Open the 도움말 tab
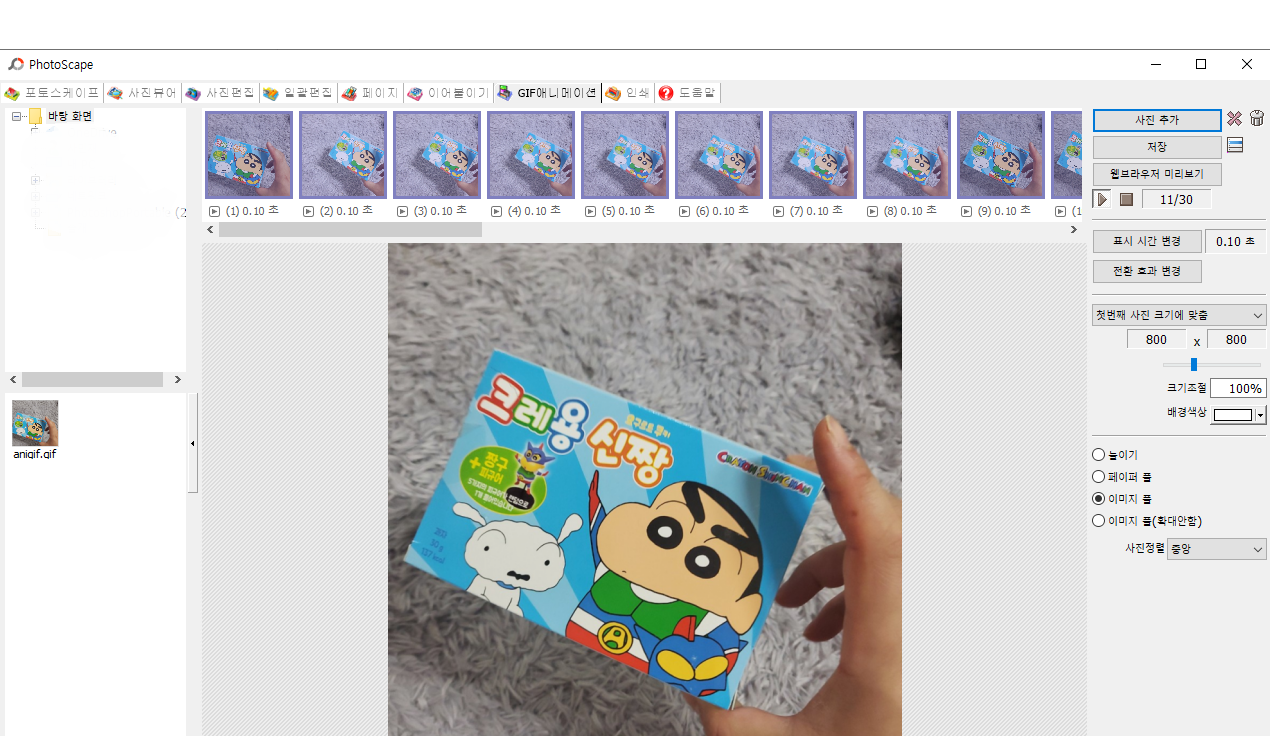This screenshot has width=1270, height=736. pos(687,93)
